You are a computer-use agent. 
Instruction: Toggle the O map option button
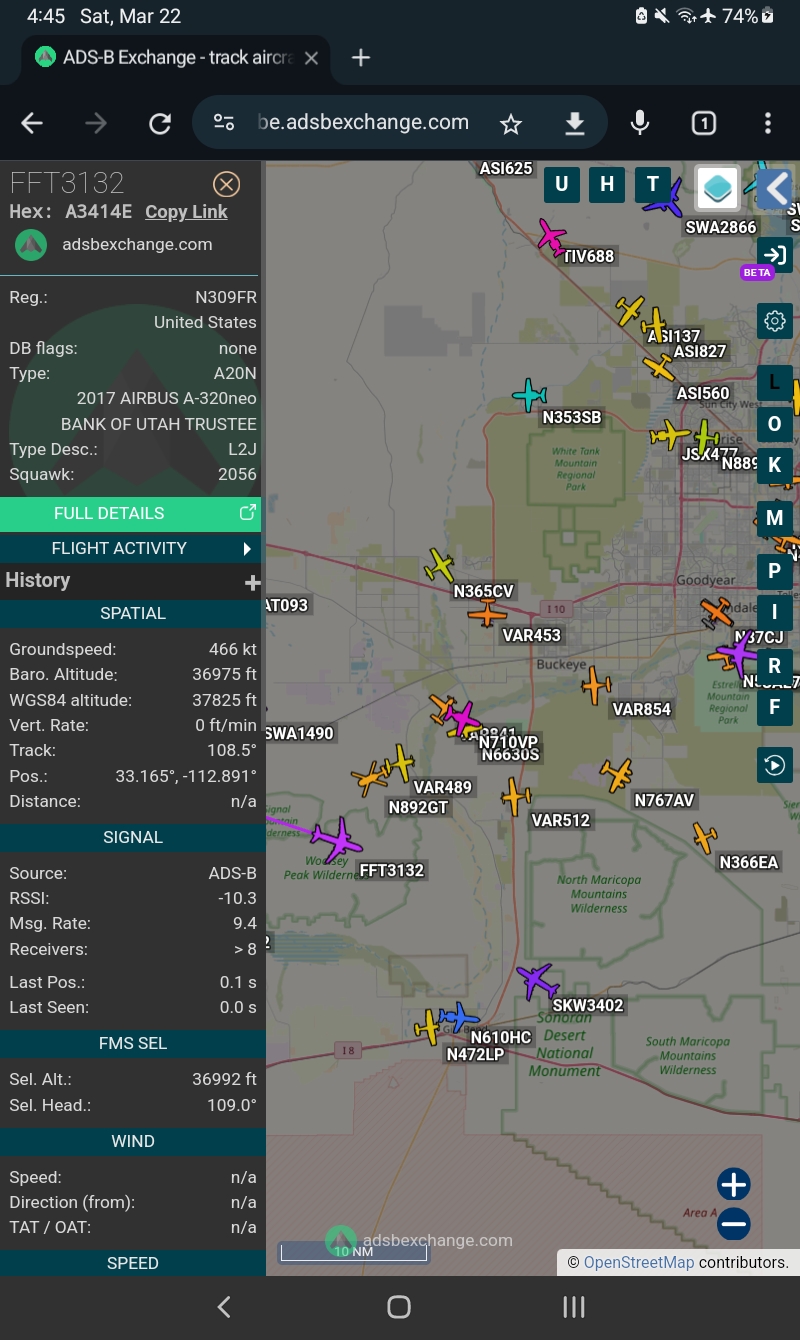(x=775, y=424)
